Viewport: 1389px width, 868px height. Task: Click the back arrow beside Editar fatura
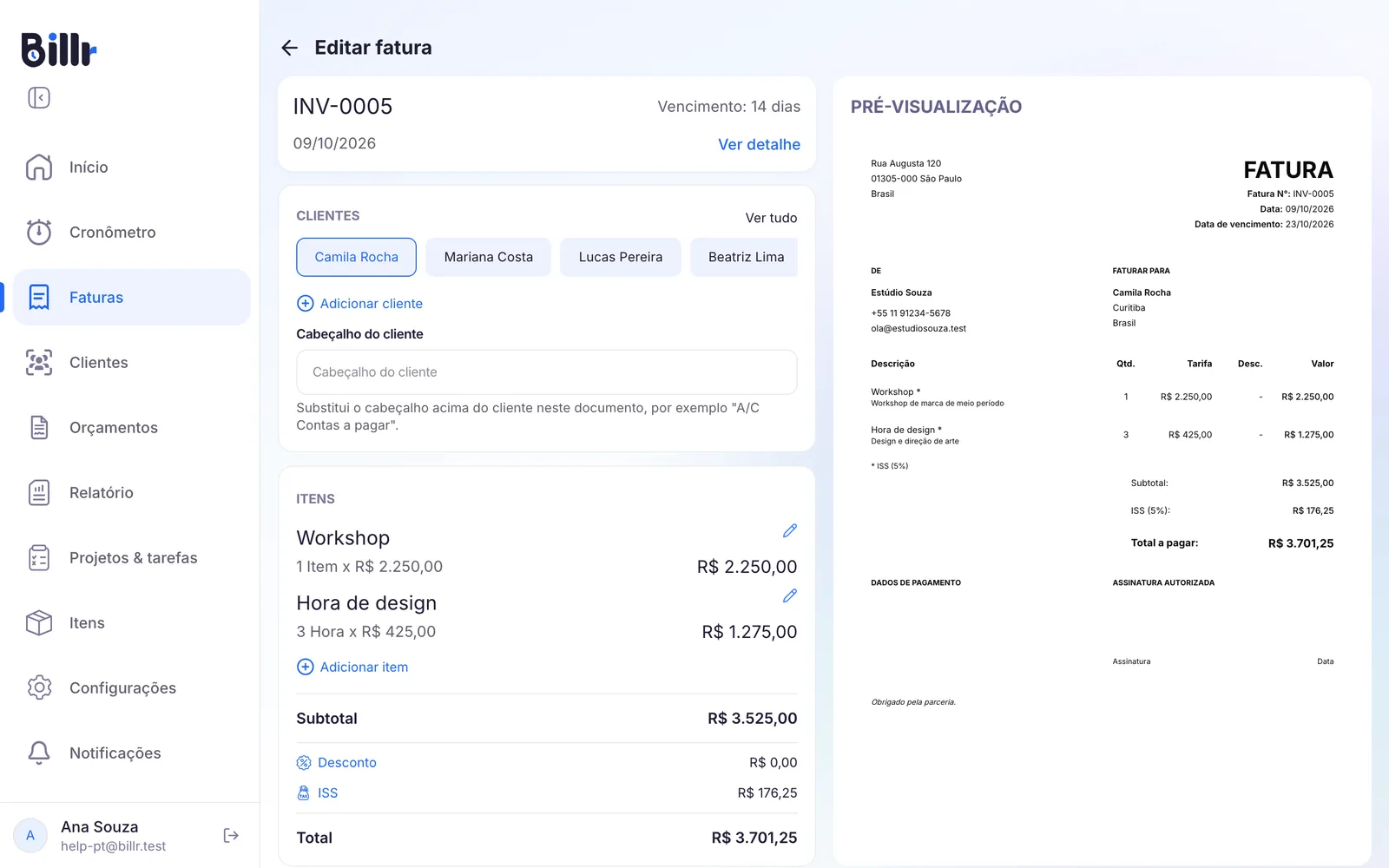[290, 48]
